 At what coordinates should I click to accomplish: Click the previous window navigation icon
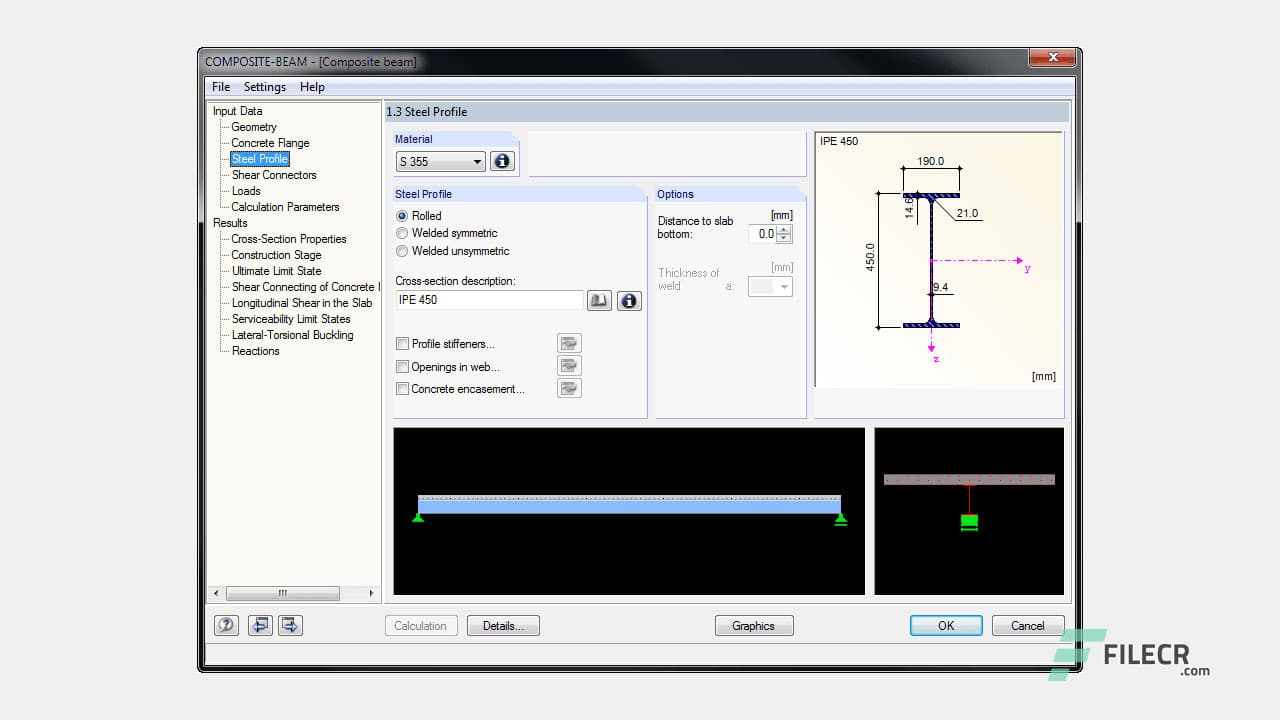point(259,624)
